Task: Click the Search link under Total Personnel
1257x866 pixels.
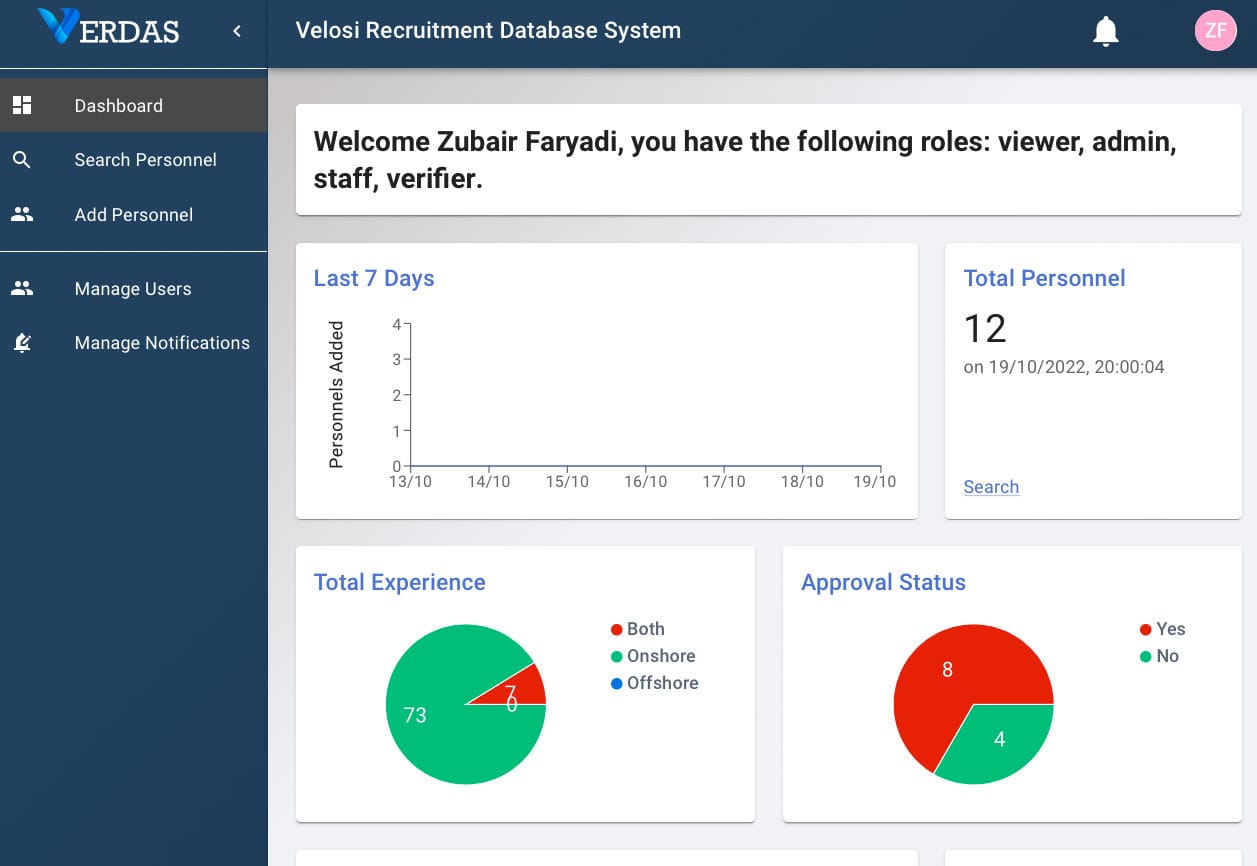Action: pyautogui.click(x=991, y=487)
